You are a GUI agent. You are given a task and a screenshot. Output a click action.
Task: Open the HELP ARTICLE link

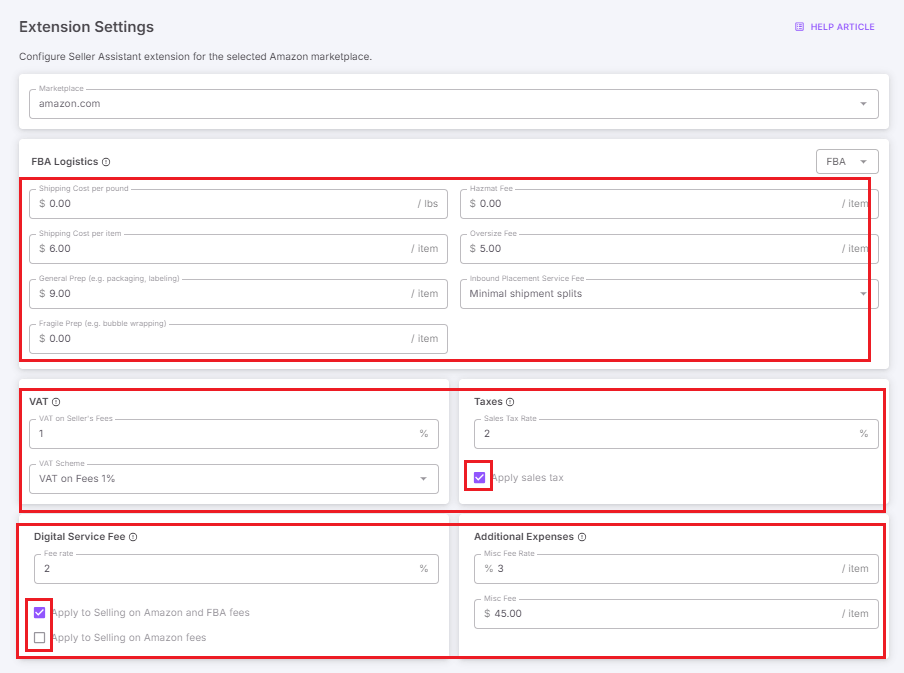coord(841,27)
